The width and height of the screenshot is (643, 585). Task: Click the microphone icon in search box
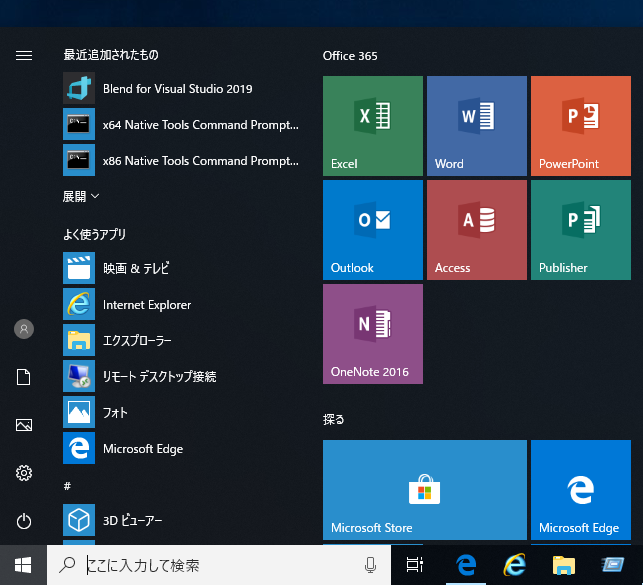coord(370,565)
